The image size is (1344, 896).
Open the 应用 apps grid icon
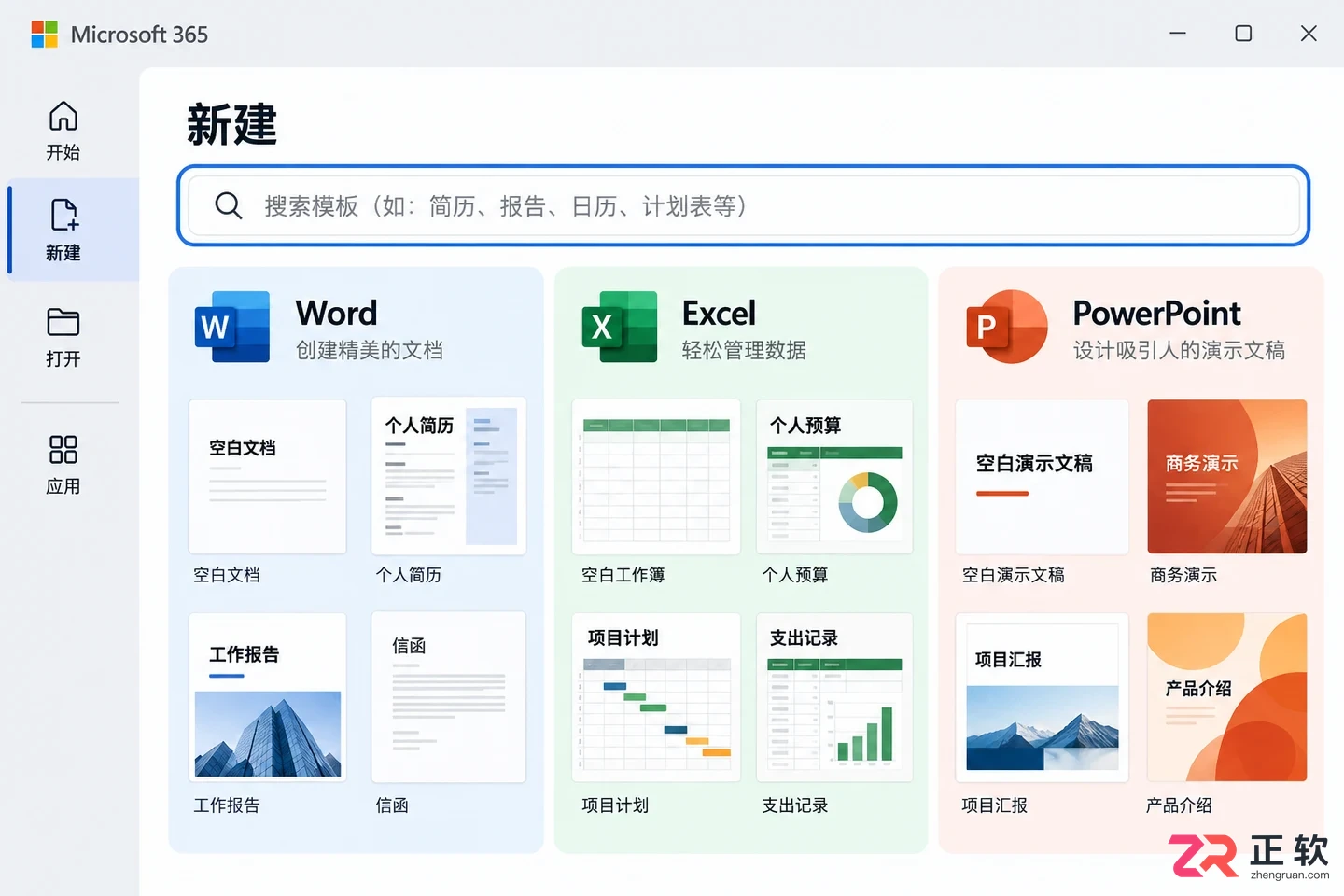click(63, 449)
